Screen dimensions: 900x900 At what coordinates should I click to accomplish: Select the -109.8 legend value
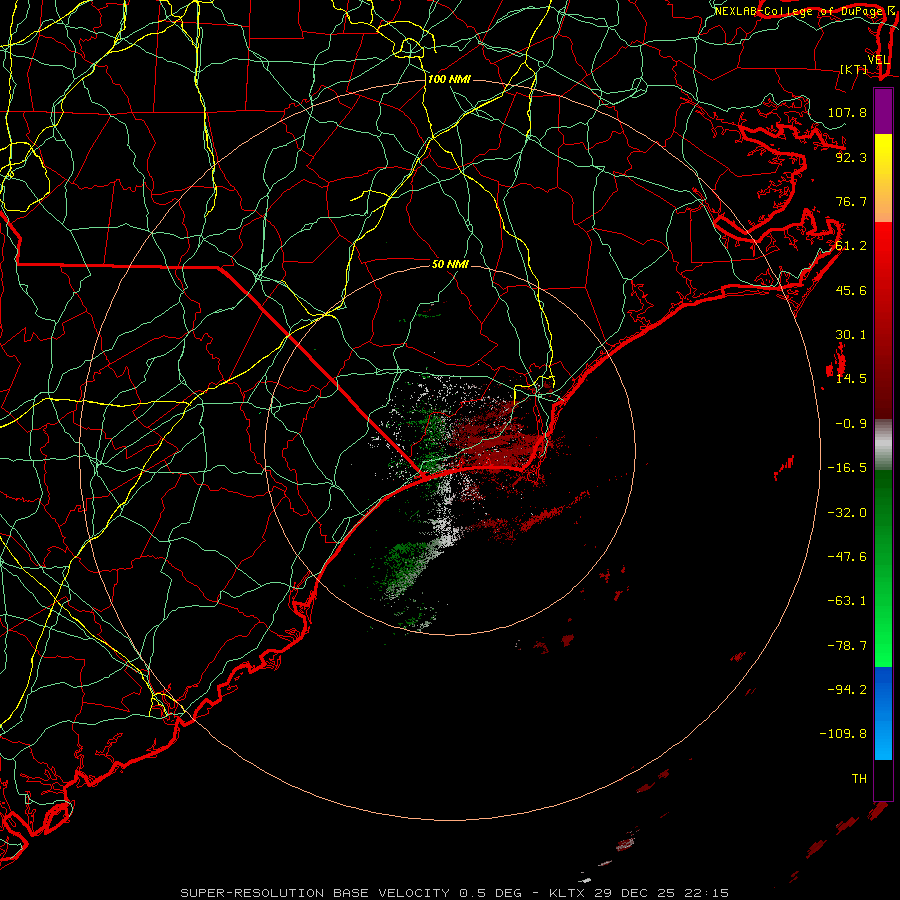843,734
